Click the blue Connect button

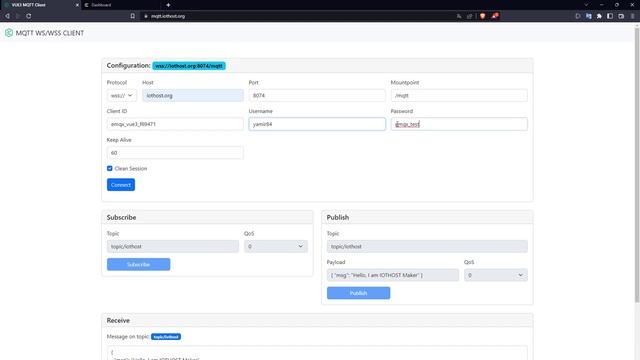click(121, 185)
